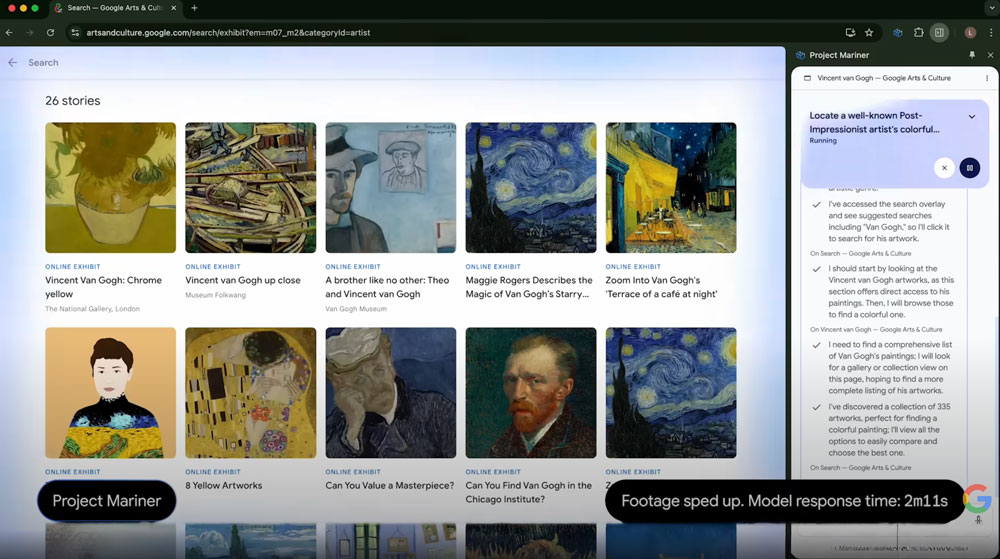Click the 'Vincent van Gogh up close' title
Screen dimensions: 1000x559
click(243, 280)
